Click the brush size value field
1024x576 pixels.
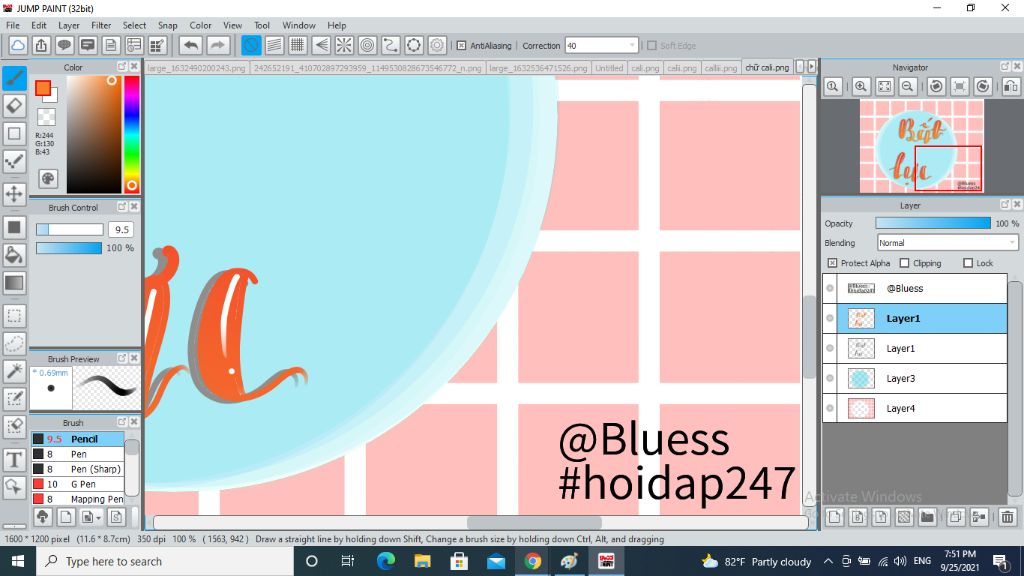click(x=121, y=229)
